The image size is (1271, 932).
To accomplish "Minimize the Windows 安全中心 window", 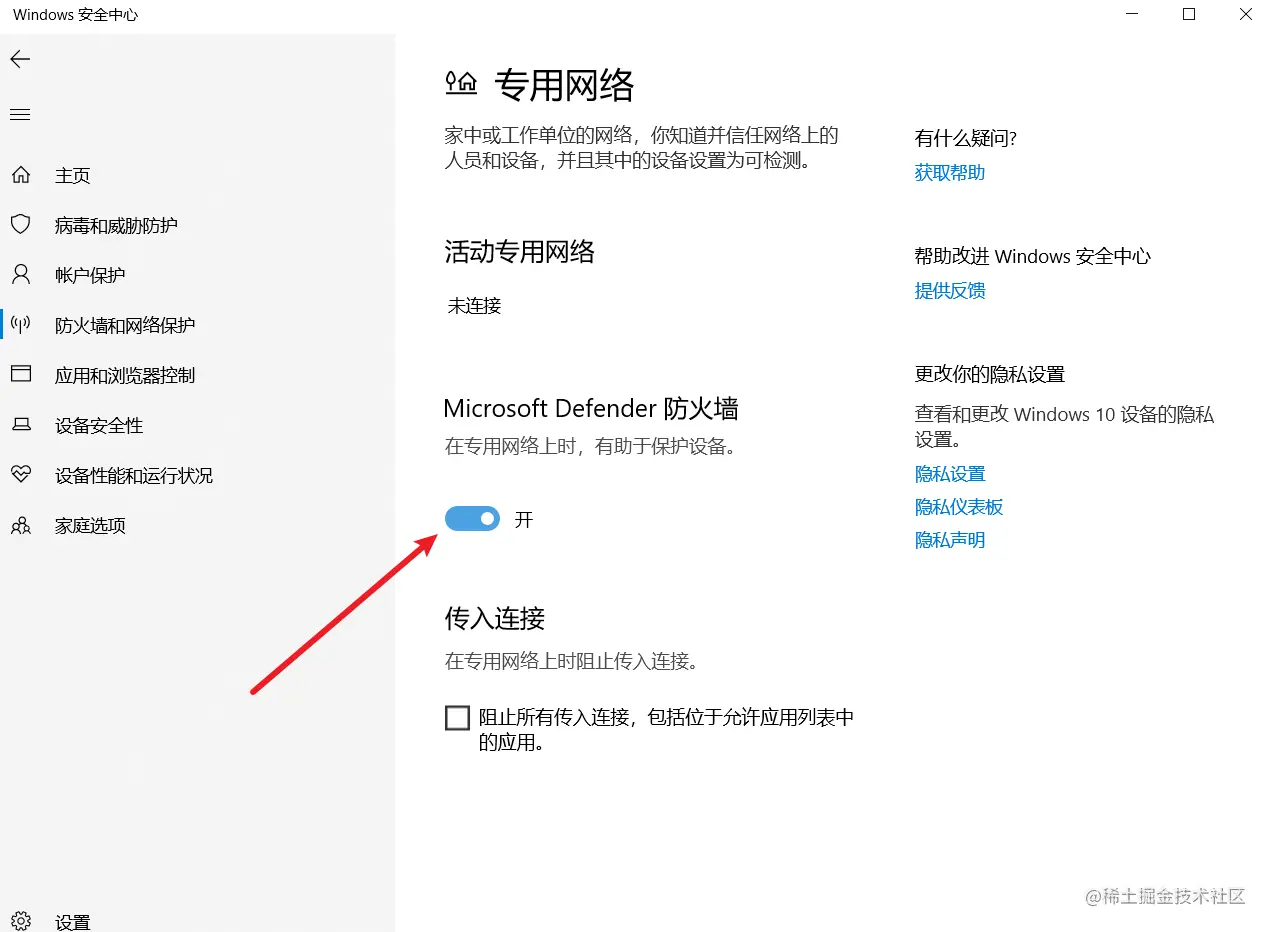I will (x=1132, y=15).
